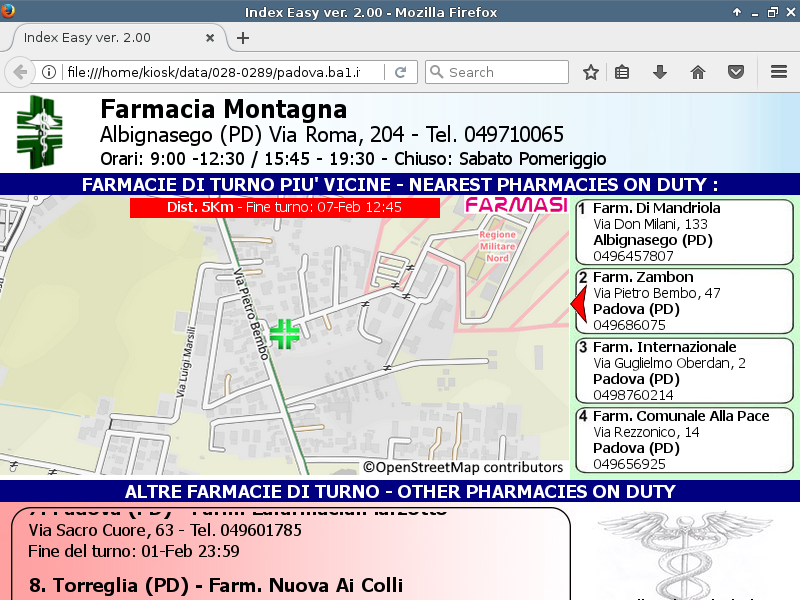Open a new tab with plus button
Viewport: 800px width, 600px height.
click(x=243, y=38)
